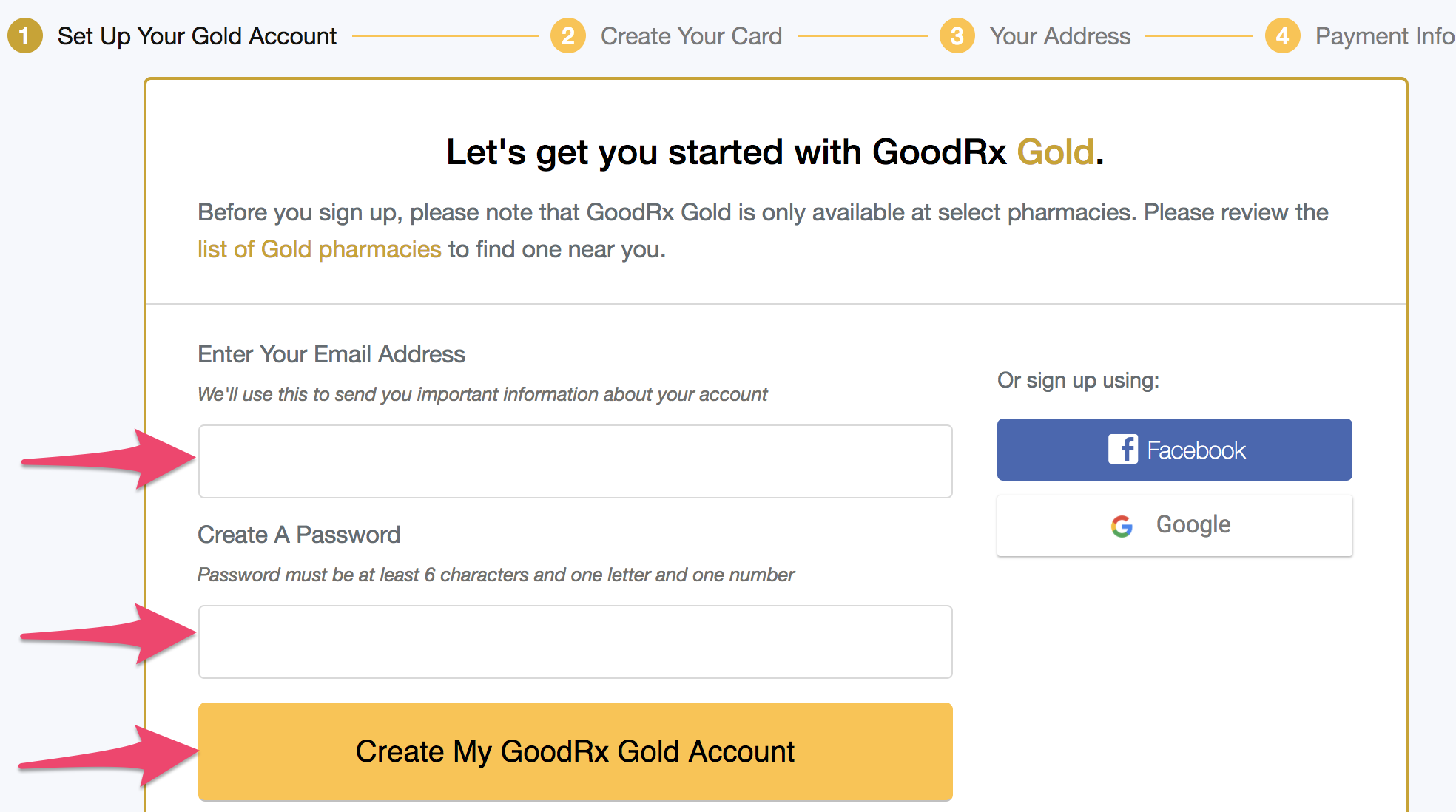Open the Set Up Your Gold Account step
The image size is (1456, 812).
pos(197,35)
